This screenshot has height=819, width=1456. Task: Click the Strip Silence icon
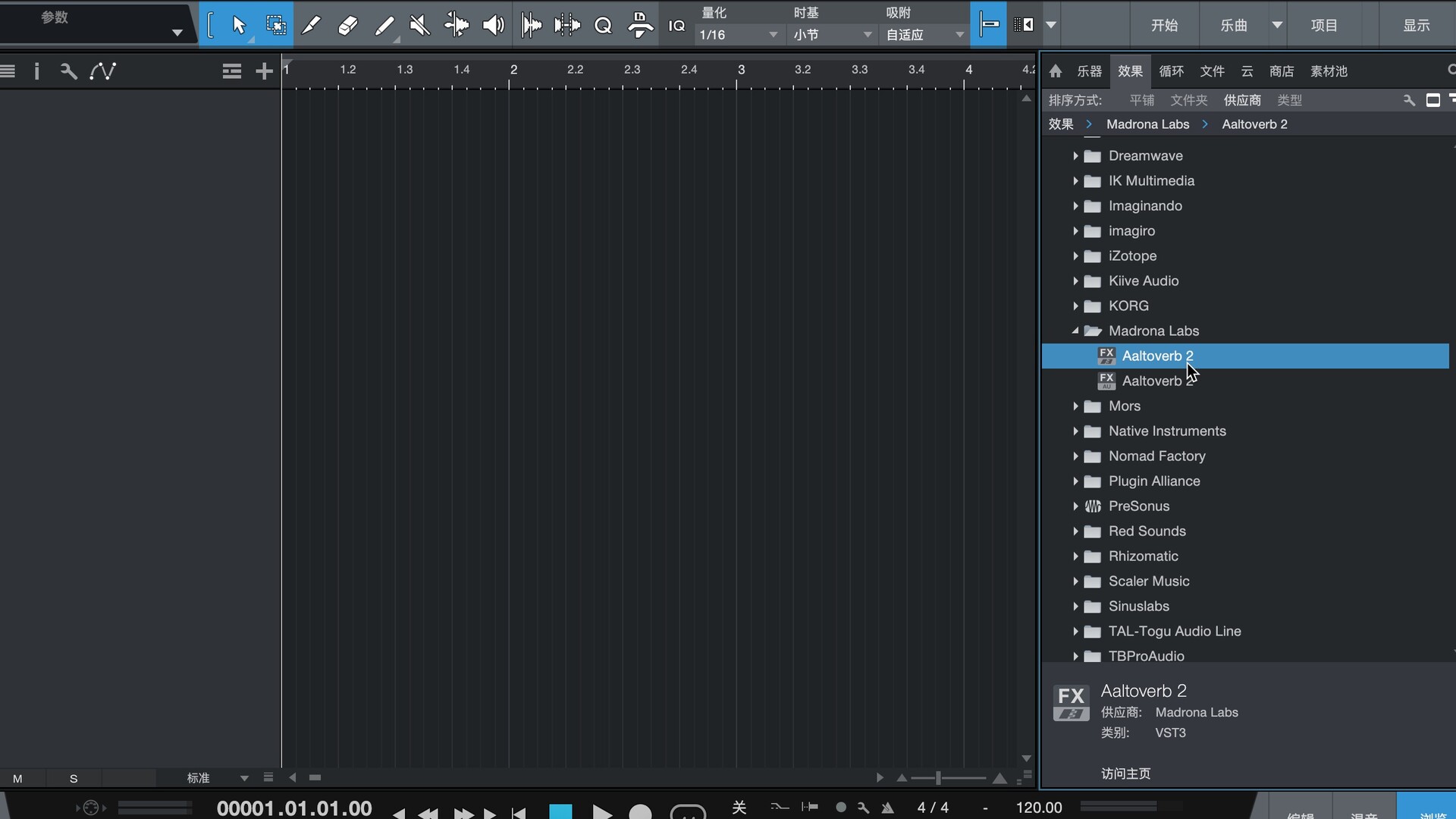tap(567, 25)
